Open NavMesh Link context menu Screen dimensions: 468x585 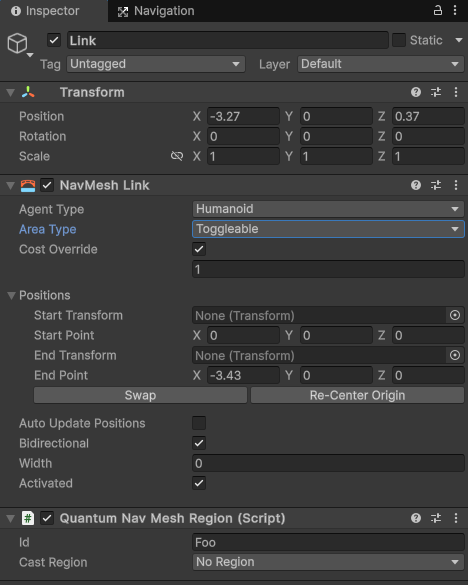pos(456,185)
